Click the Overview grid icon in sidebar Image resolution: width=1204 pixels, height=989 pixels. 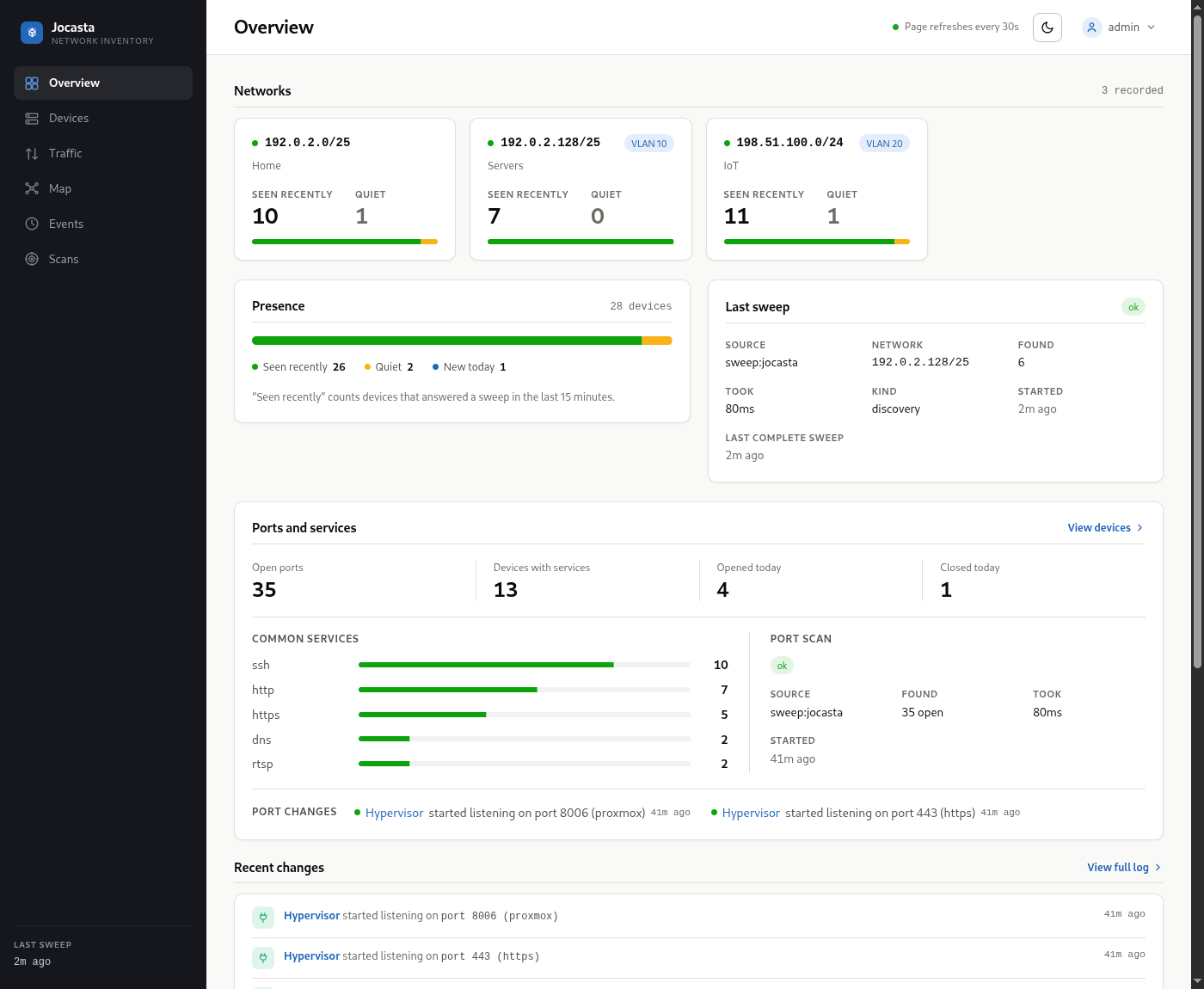(x=32, y=83)
